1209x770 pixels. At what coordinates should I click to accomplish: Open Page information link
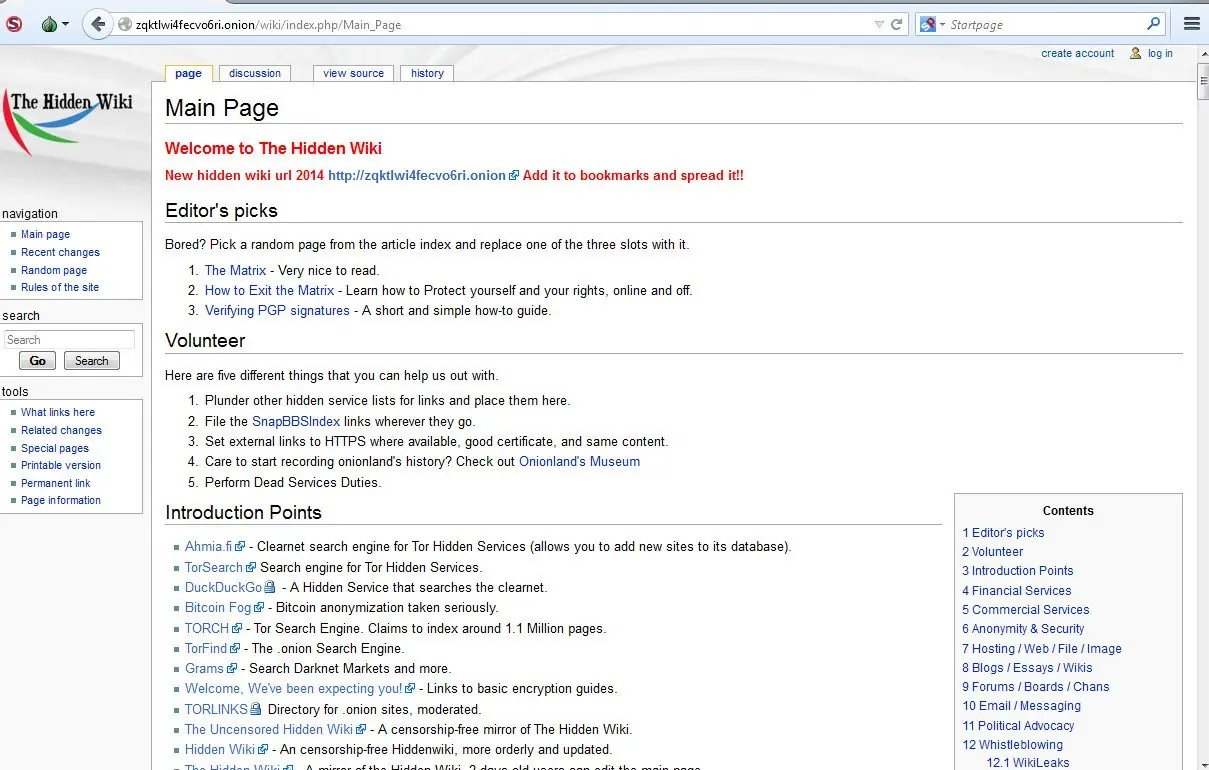(61, 500)
